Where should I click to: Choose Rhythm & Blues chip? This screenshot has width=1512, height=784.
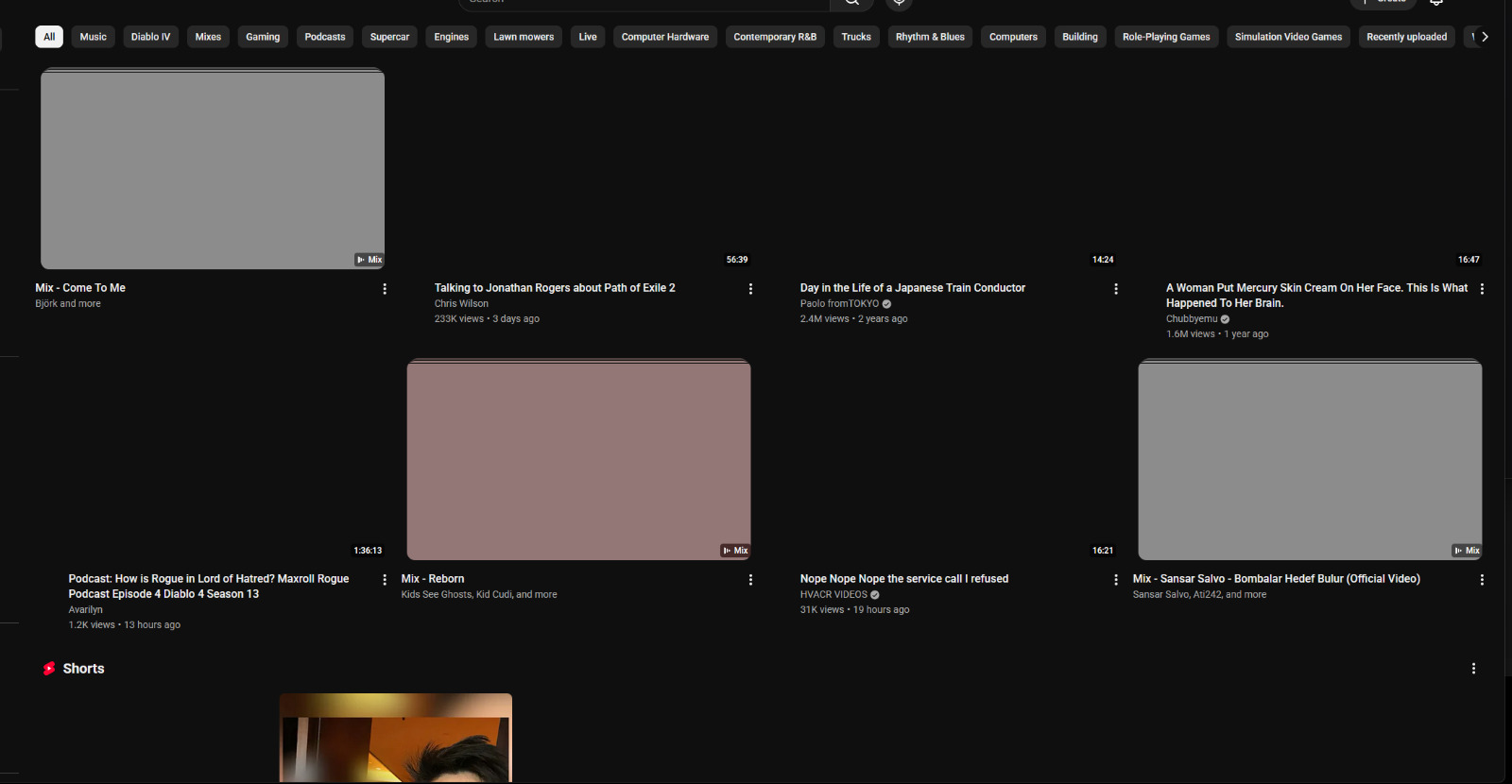click(x=930, y=37)
